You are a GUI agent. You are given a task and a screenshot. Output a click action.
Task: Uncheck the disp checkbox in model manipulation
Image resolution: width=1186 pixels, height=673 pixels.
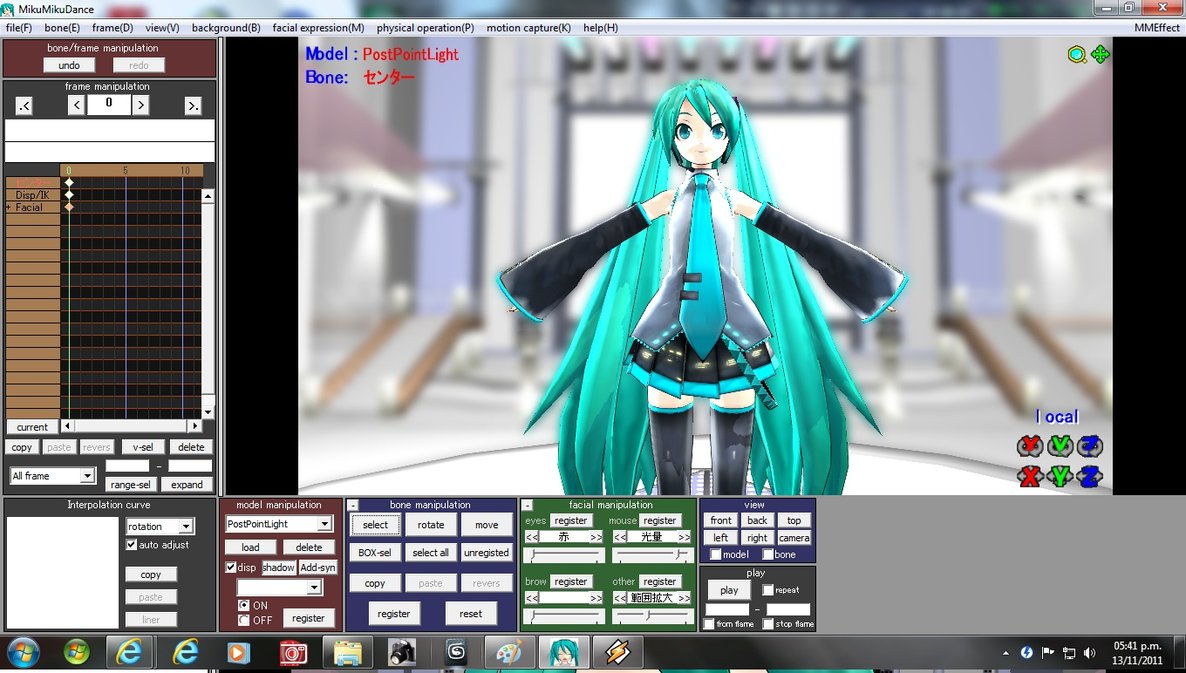[x=233, y=567]
